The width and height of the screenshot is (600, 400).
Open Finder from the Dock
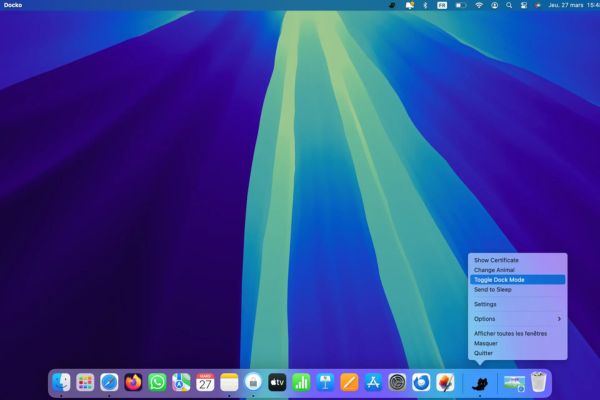[x=61, y=382]
